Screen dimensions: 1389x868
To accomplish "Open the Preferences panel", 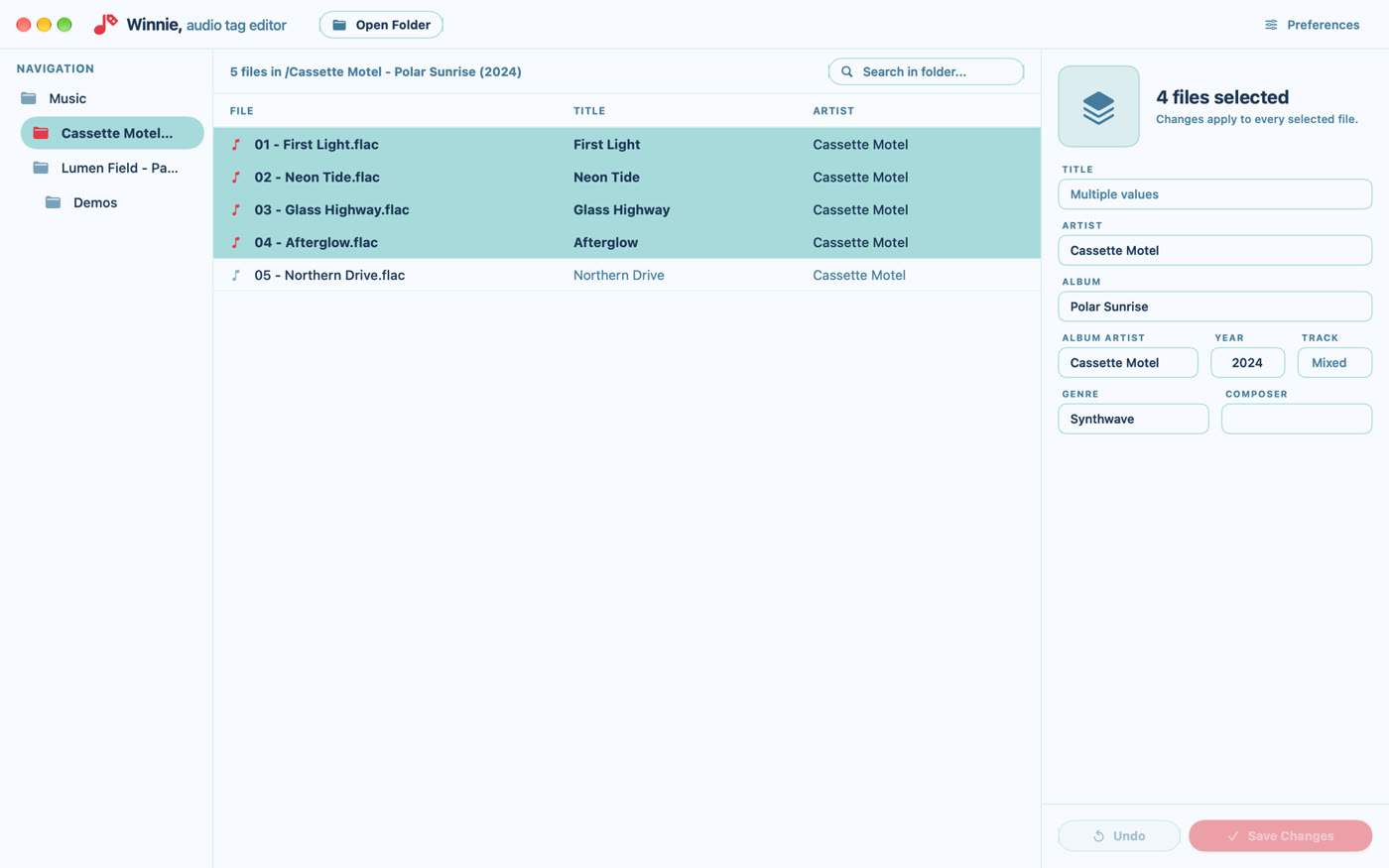I will 1312,25.
